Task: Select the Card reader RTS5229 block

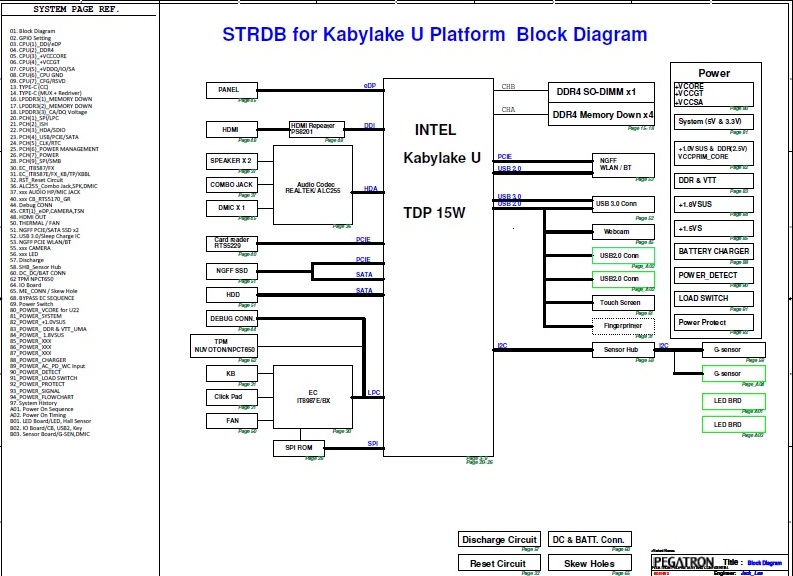Action: click(x=232, y=243)
